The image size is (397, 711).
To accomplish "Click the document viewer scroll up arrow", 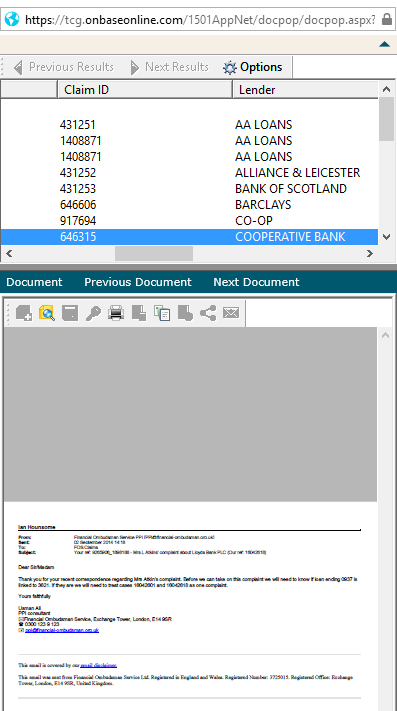I will (x=385, y=336).
